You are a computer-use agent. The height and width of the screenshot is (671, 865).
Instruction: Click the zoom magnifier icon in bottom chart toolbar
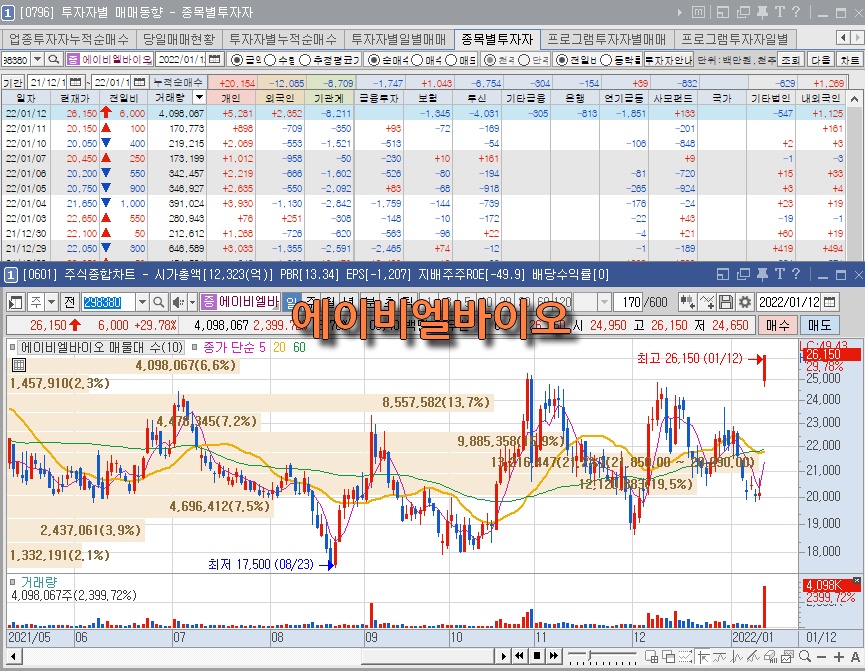[x=805, y=657]
